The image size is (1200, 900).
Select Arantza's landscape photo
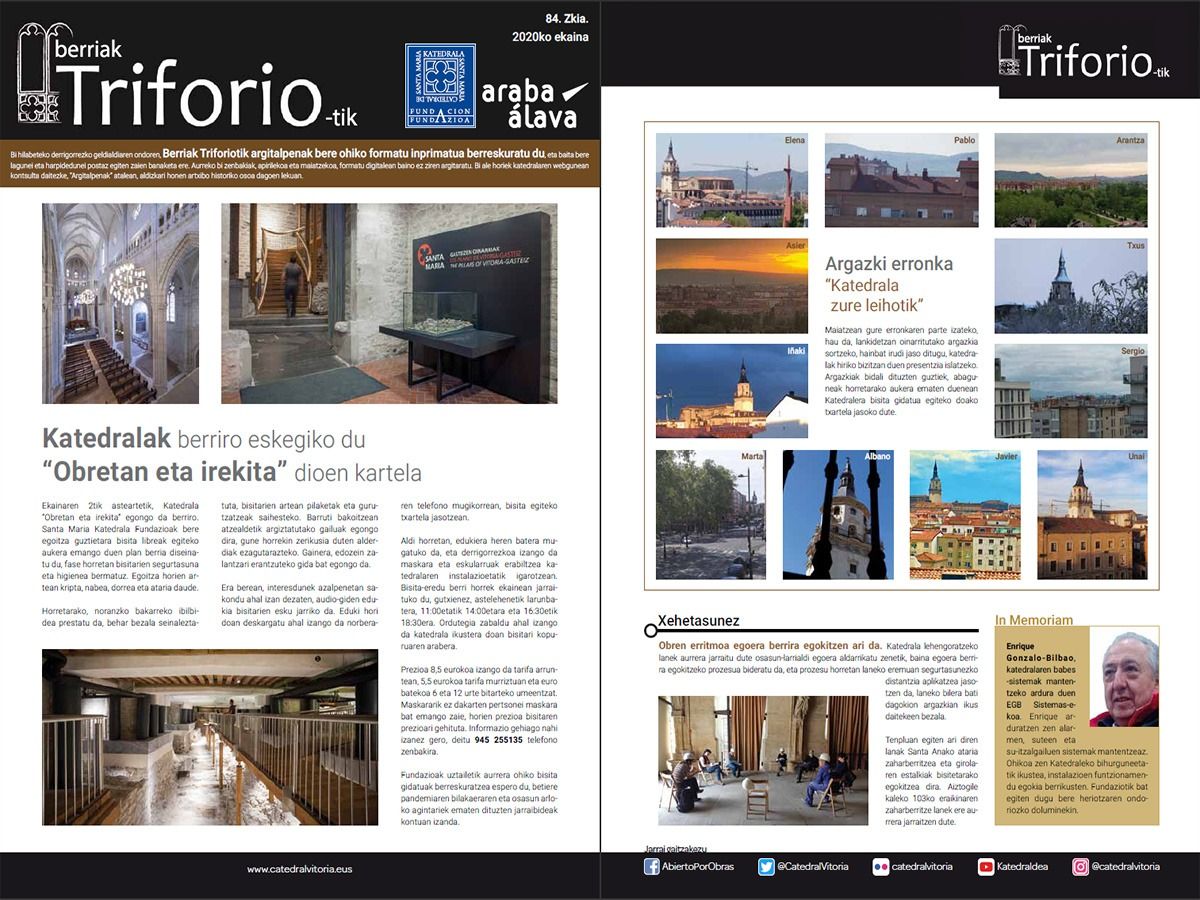(x=1071, y=180)
